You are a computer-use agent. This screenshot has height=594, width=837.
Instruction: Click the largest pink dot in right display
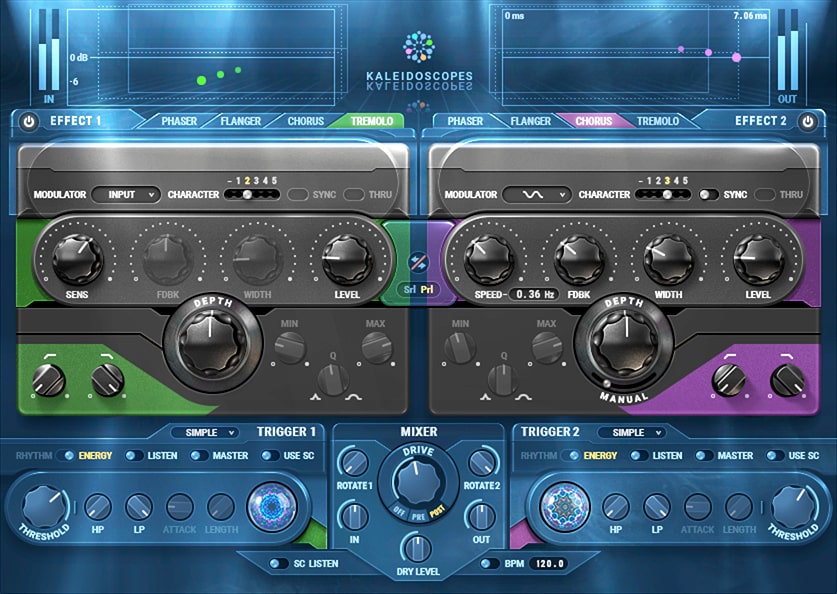737,57
